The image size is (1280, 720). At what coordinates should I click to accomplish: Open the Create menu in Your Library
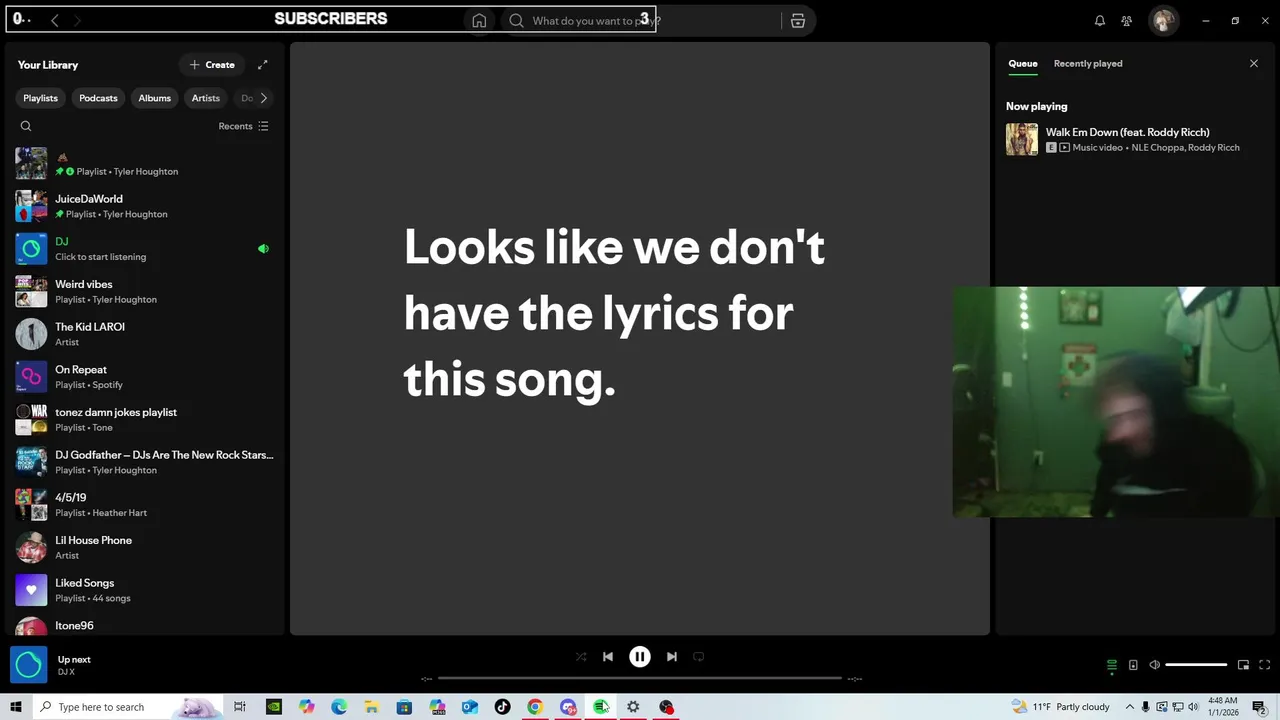212,65
